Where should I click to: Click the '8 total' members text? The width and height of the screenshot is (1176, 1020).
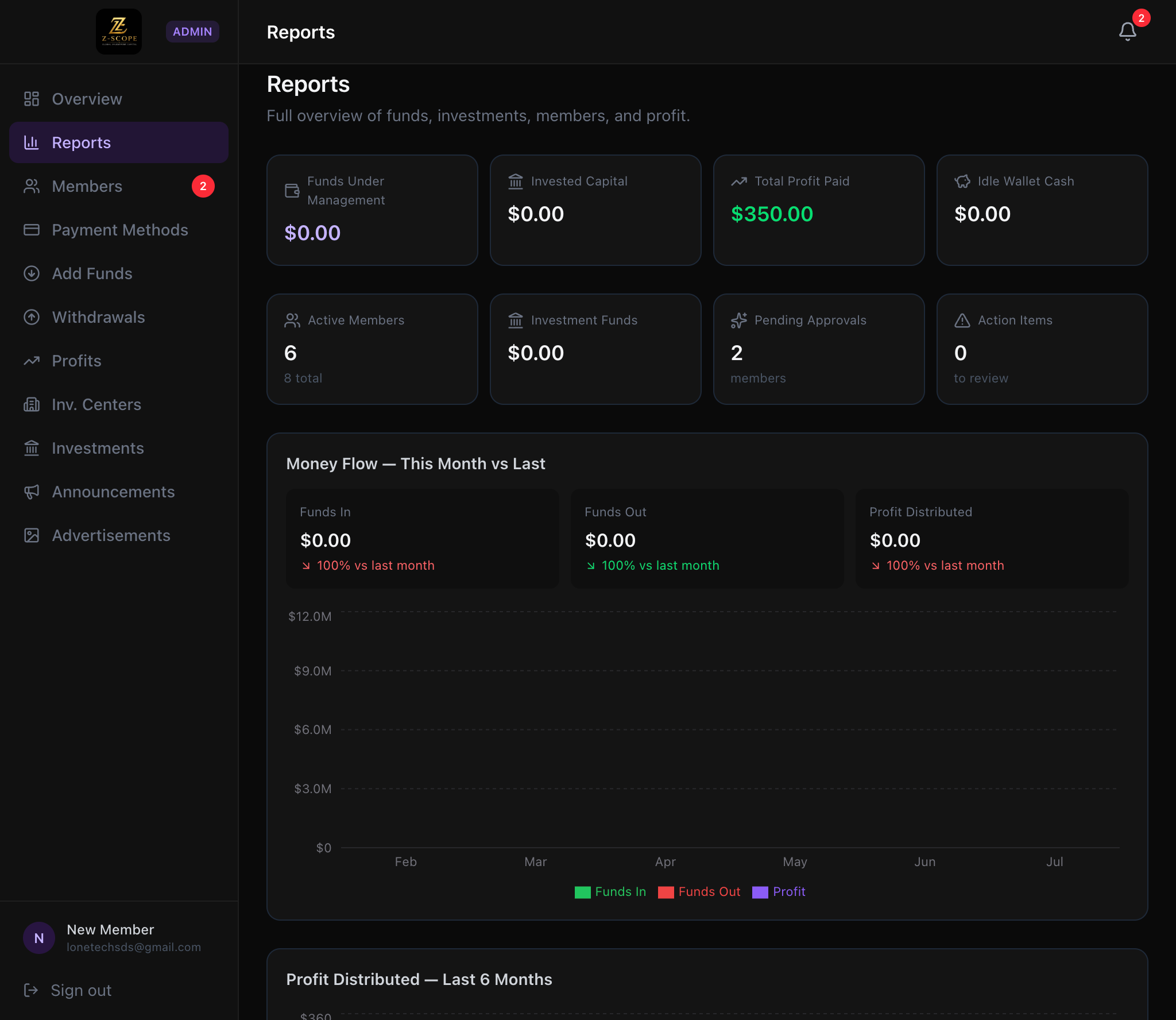coord(303,378)
